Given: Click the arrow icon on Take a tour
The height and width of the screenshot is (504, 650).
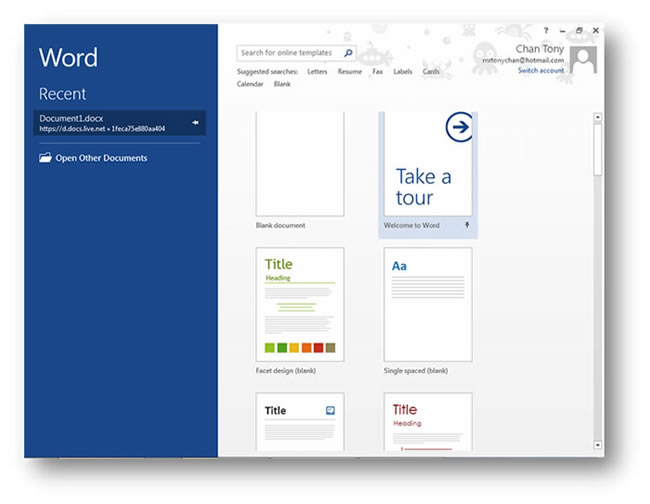Looking at the screenshot, I should pyautogui.click(x=456, y=127).
